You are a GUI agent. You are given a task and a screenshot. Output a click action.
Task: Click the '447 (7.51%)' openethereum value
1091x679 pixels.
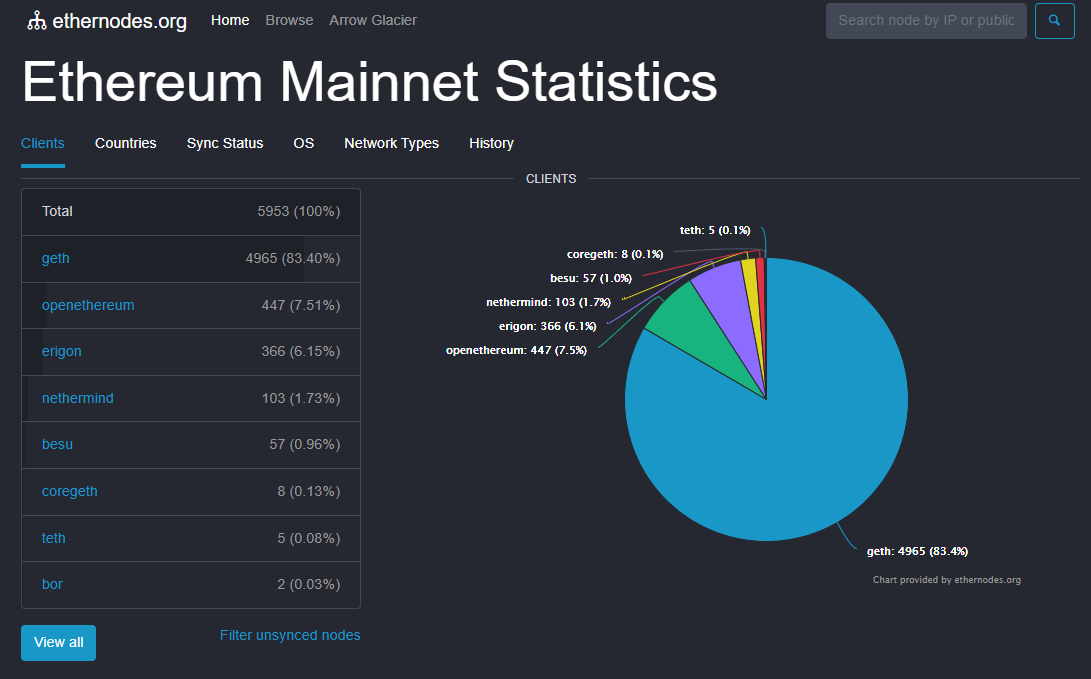point(301,305)
